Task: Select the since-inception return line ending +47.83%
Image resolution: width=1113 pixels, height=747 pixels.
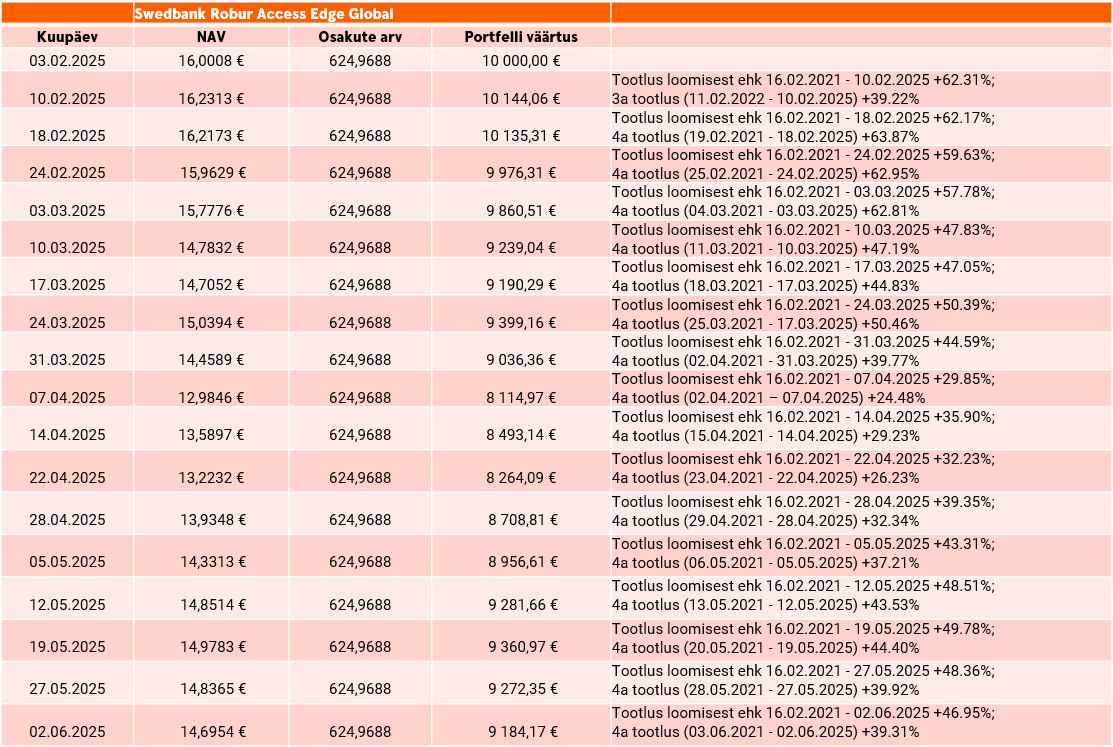Action: point(804,230)
